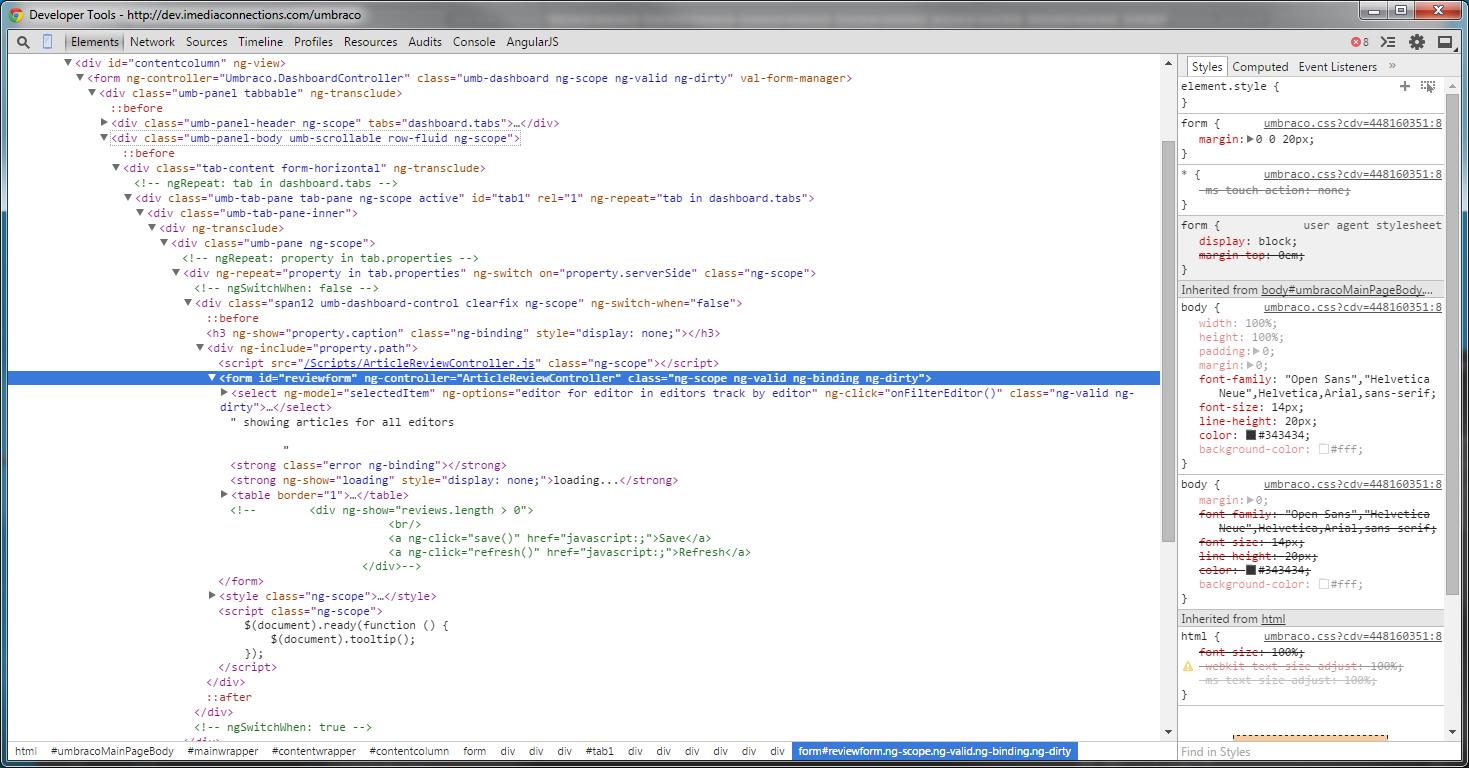Viewport: 1469px width, 768px height.
Task: Open the Console panel
Action: tap(474, 42)
